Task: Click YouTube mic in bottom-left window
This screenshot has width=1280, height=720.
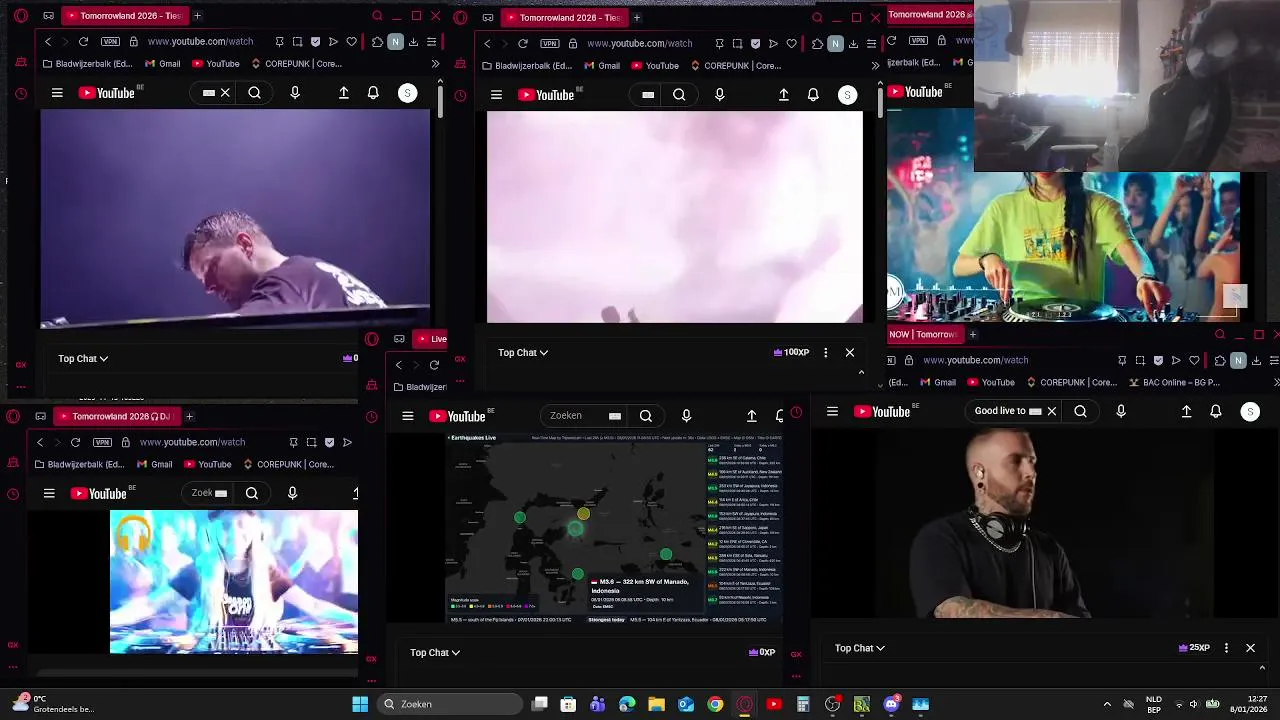Action: pos(292,493)
